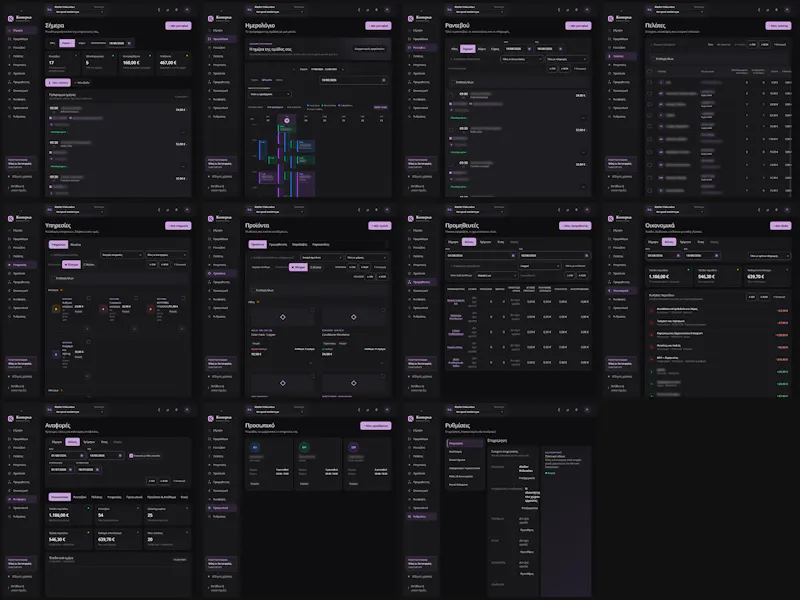Select highlighted Σήμερα period tab in Σήμερα screen
This screenshot has width=800, height=600.
[x=67, y=43]
